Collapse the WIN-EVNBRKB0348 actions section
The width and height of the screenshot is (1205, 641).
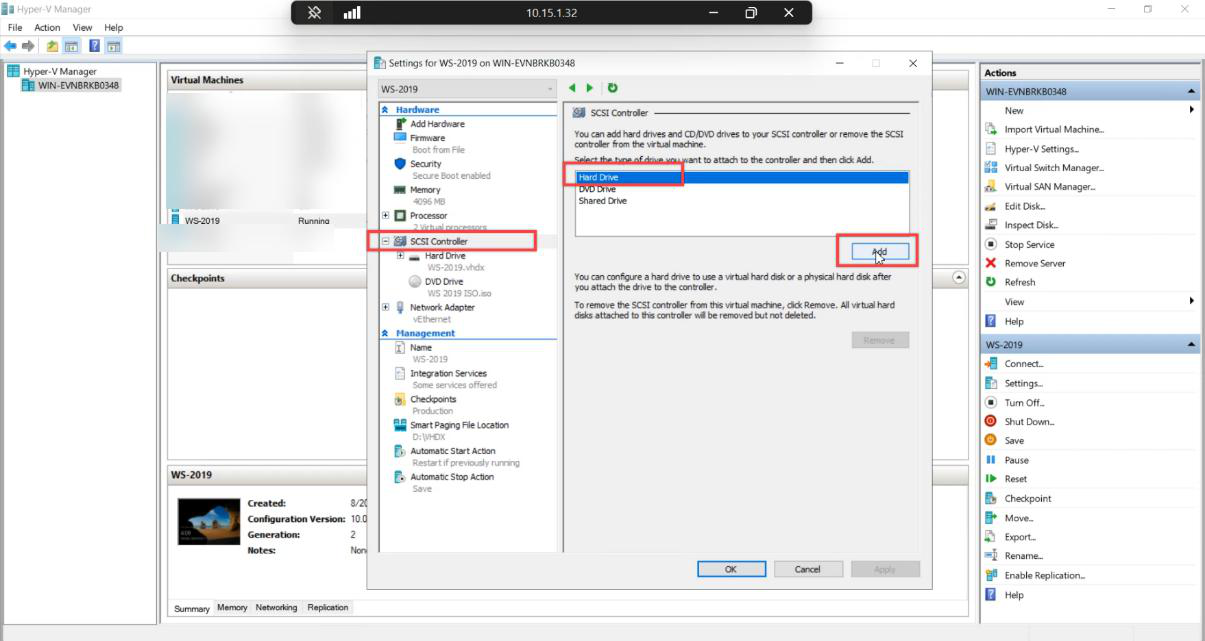[1192, 92]
